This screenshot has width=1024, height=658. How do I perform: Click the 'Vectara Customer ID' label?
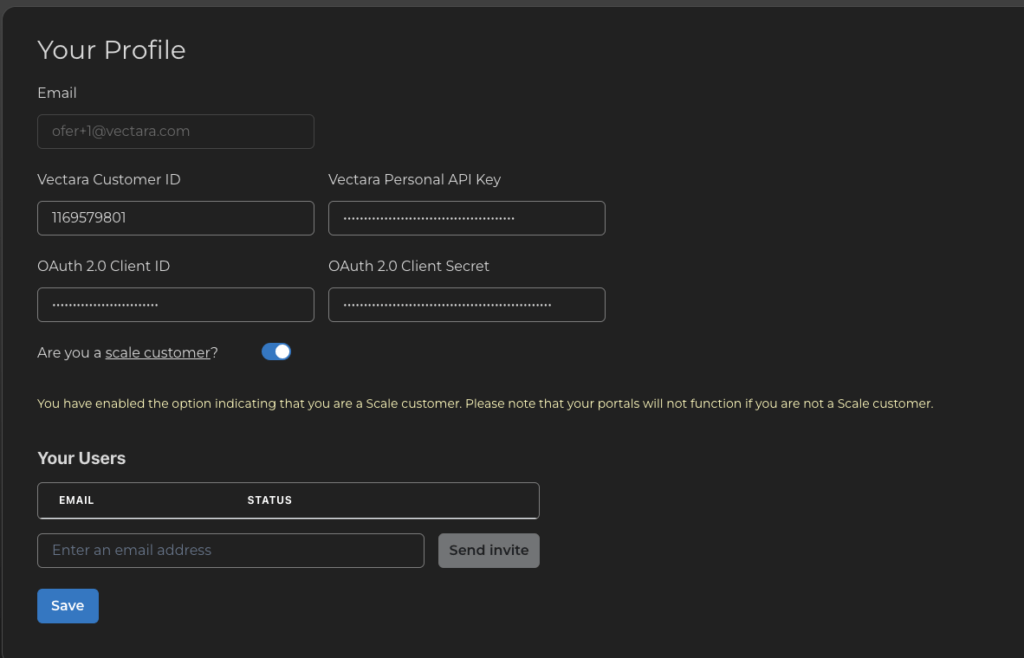click(x=109, y=180)
